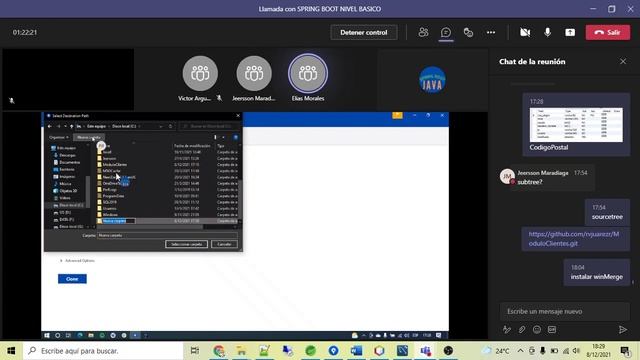640x360 pixels.
Task: Go up one level in folder dialog
Action: [71, 127]
